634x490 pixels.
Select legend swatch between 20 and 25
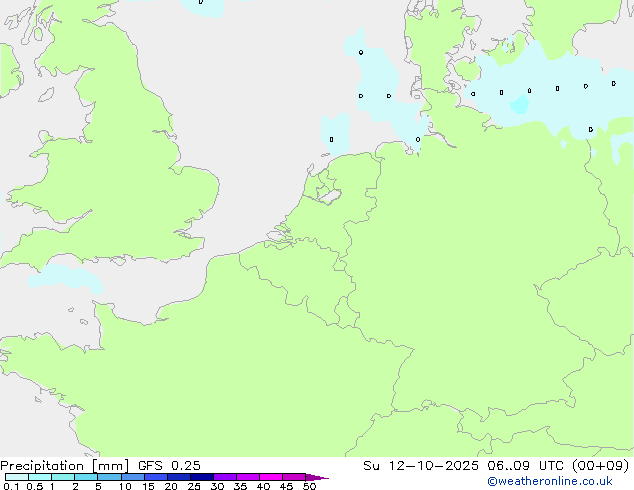coord(179,477)
